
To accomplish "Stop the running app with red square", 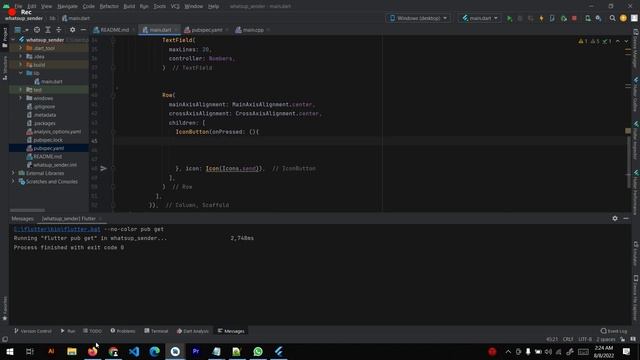I will (574, 18).
